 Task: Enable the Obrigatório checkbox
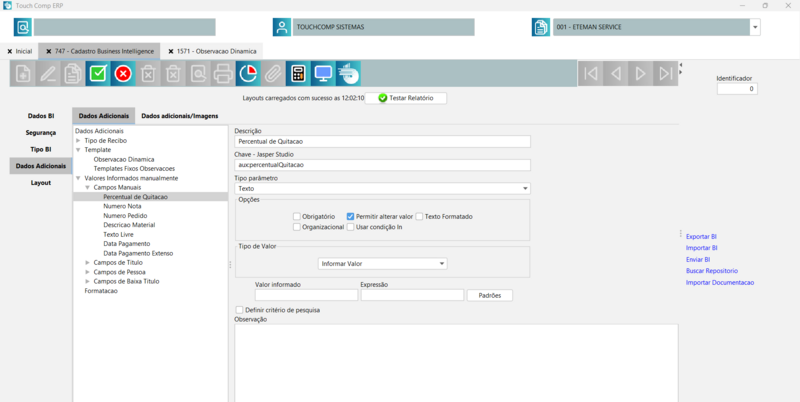coord(297,216)
